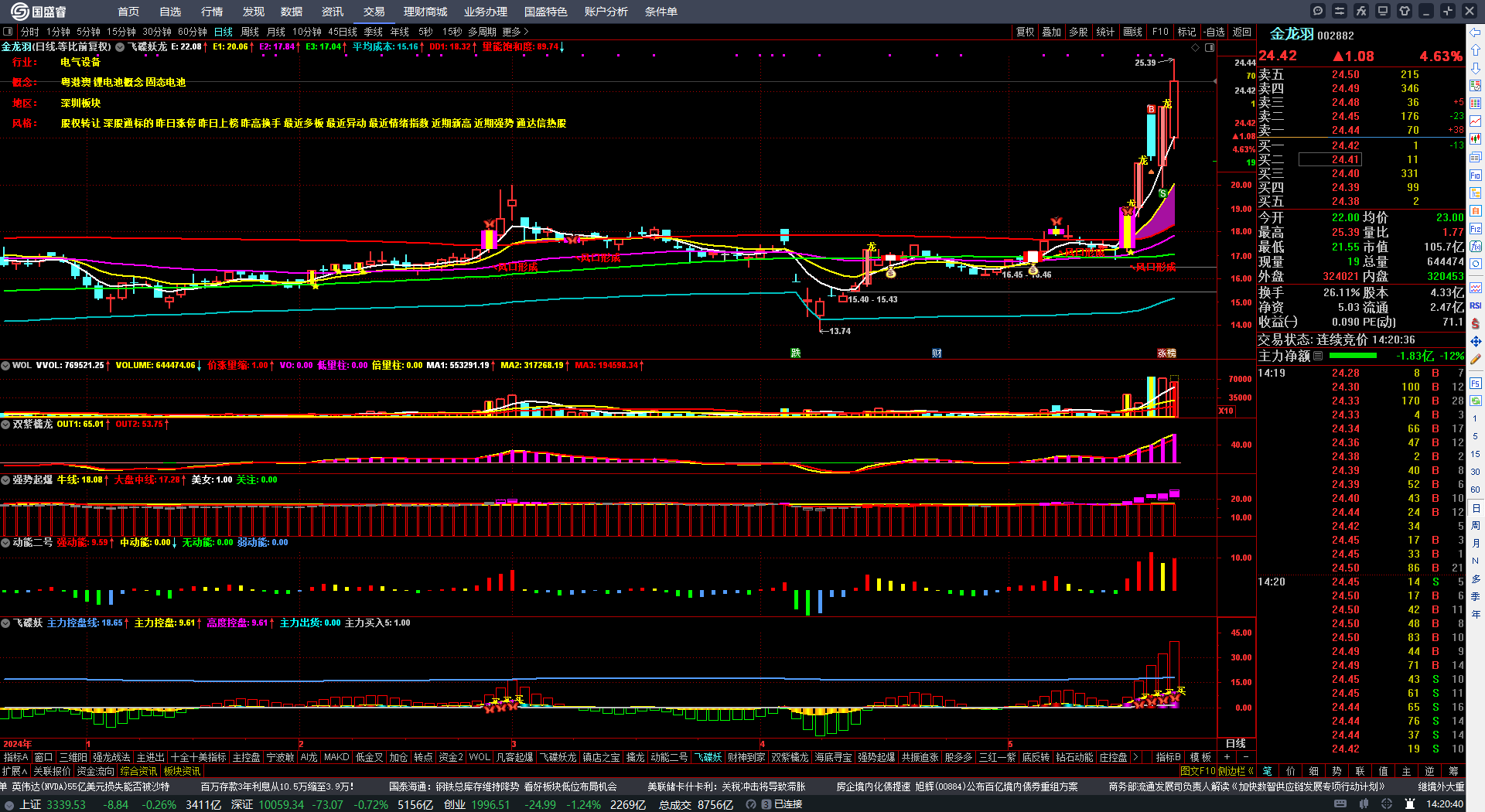Open 图文F10 link

[1198, 771]
